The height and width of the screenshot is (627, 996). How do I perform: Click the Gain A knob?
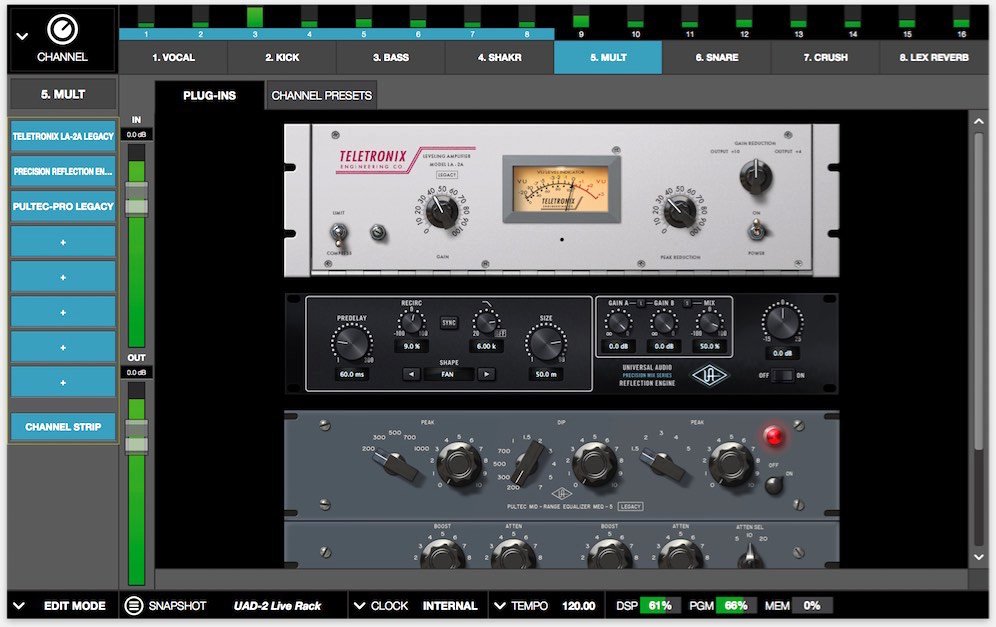(x=618, y=323)
